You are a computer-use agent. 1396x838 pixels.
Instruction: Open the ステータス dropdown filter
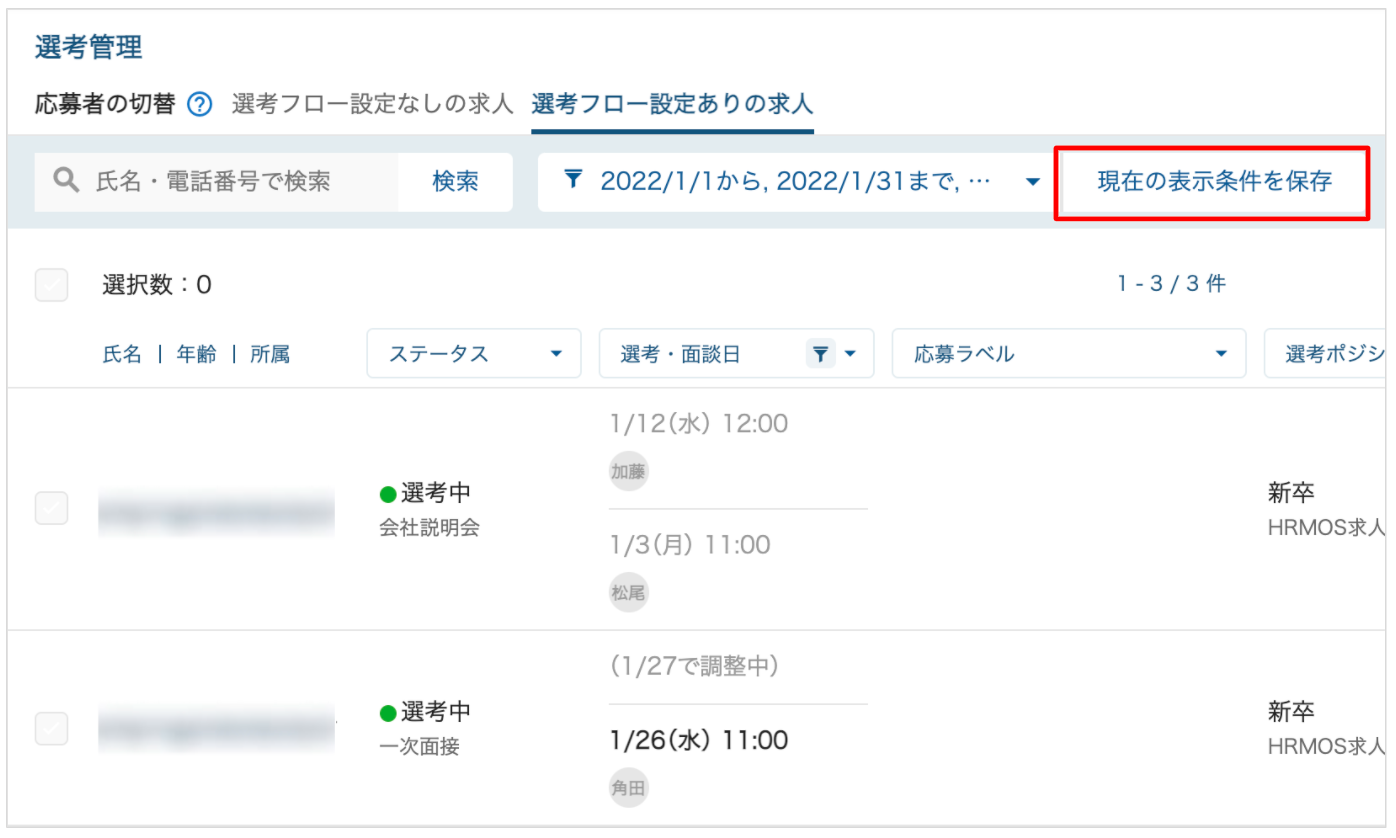[x=474, y=354]
